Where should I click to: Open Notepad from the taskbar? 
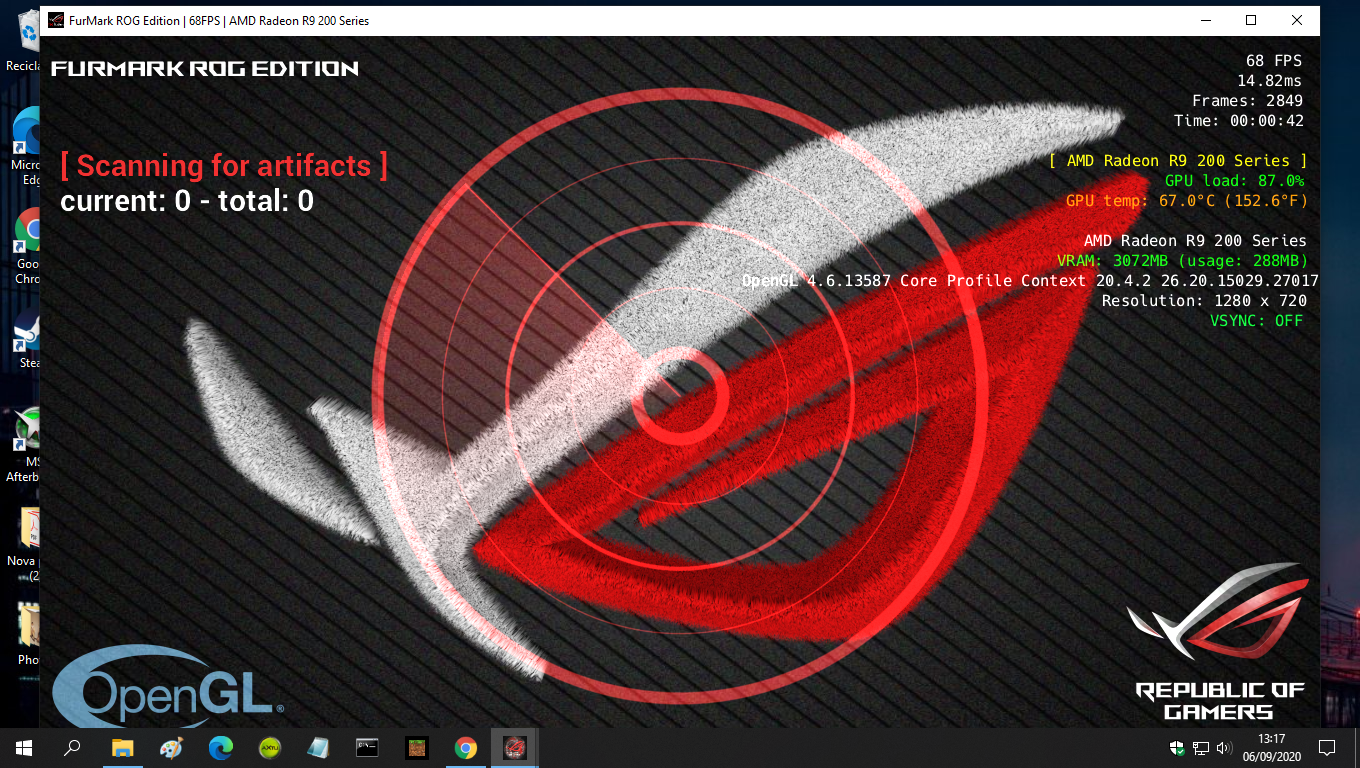(318, 747)
